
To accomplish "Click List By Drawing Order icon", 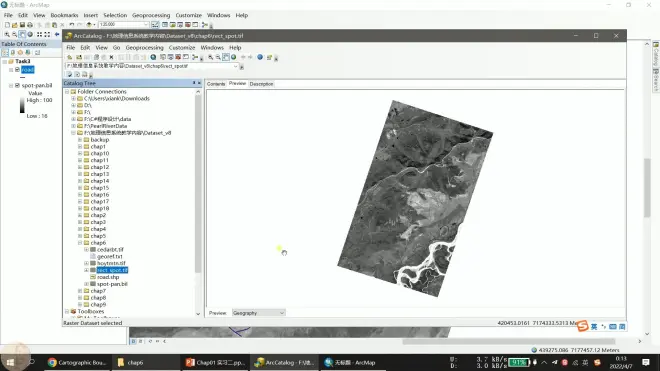I will pyautogui.click(x=5, y=53).
